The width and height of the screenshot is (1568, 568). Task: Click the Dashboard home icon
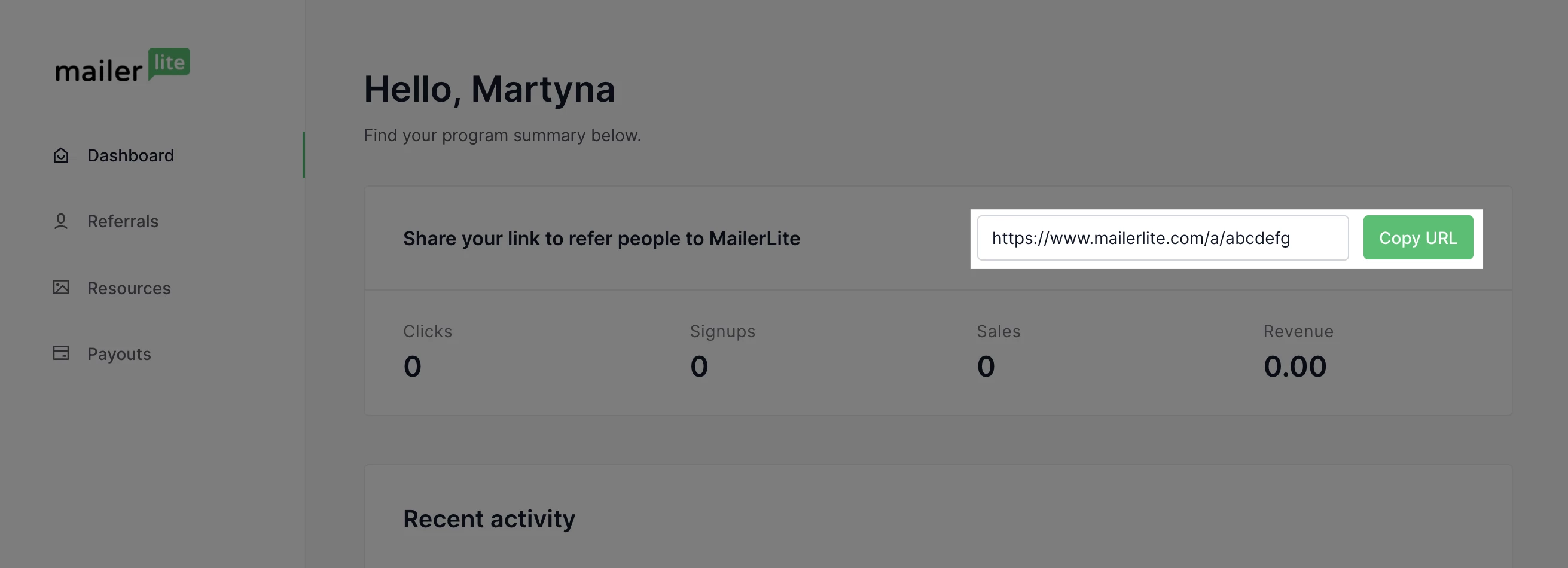(61, 156)
